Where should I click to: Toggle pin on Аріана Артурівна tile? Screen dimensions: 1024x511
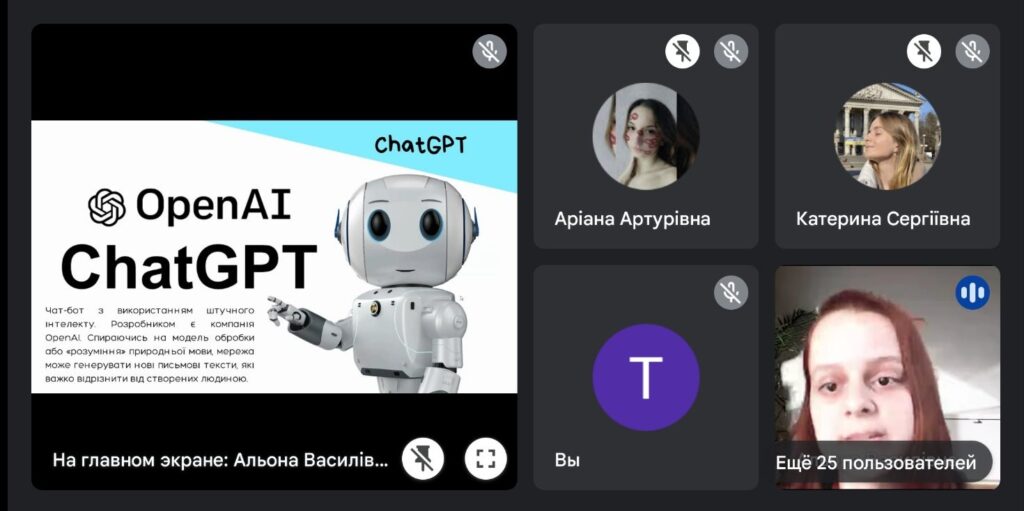[x=682, y=51]
